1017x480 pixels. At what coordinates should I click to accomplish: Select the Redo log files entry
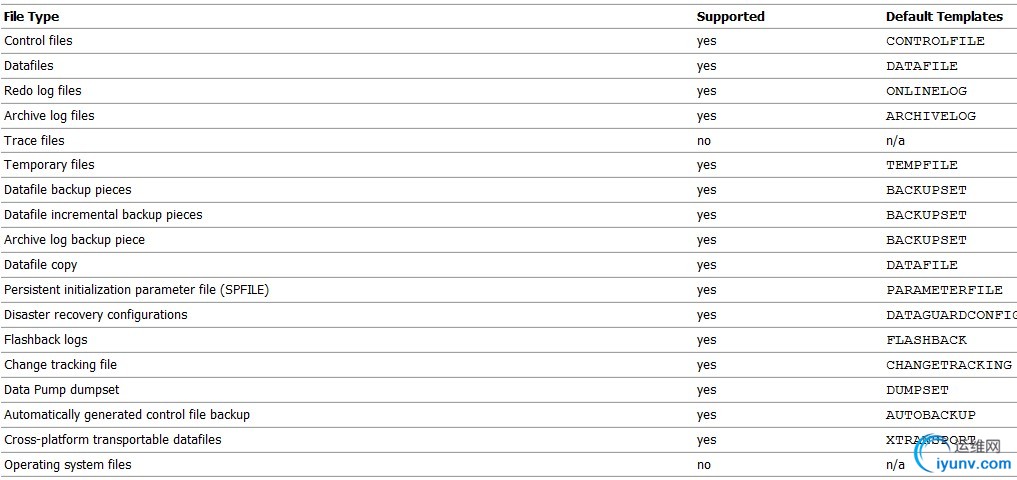coord(43,90)
